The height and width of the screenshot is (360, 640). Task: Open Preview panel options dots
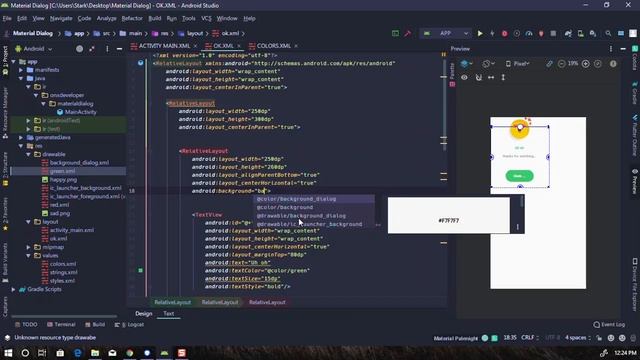[611, 49]
